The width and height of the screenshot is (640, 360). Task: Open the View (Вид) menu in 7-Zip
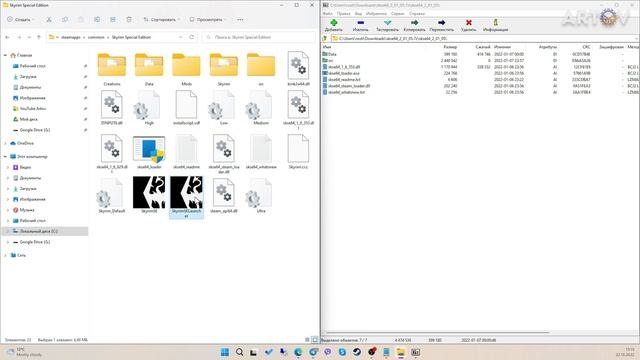click(x=358, y=13)
